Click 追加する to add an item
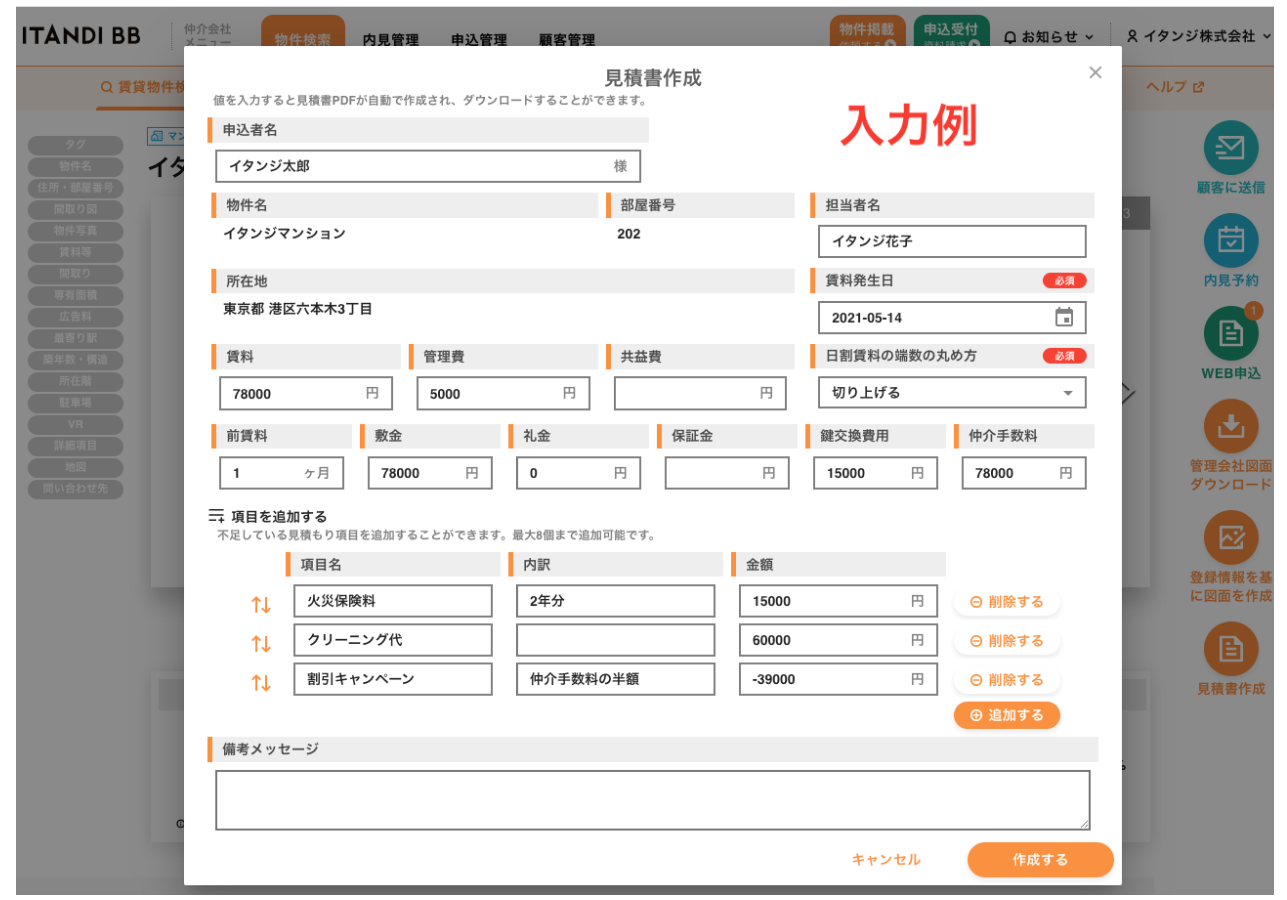 pos(1007,715)
